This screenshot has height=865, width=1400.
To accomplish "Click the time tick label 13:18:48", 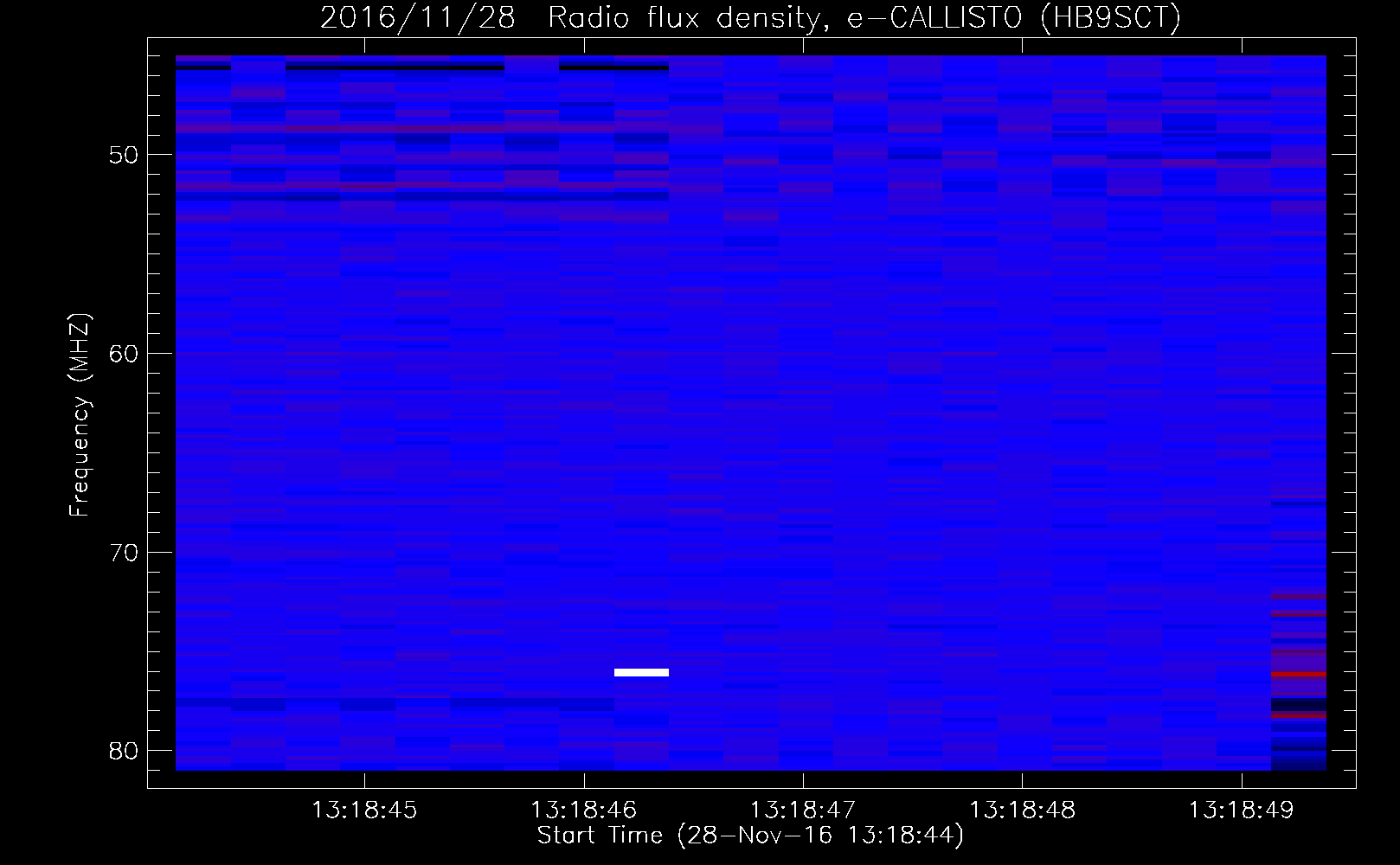I will (x=1022, y=810).
